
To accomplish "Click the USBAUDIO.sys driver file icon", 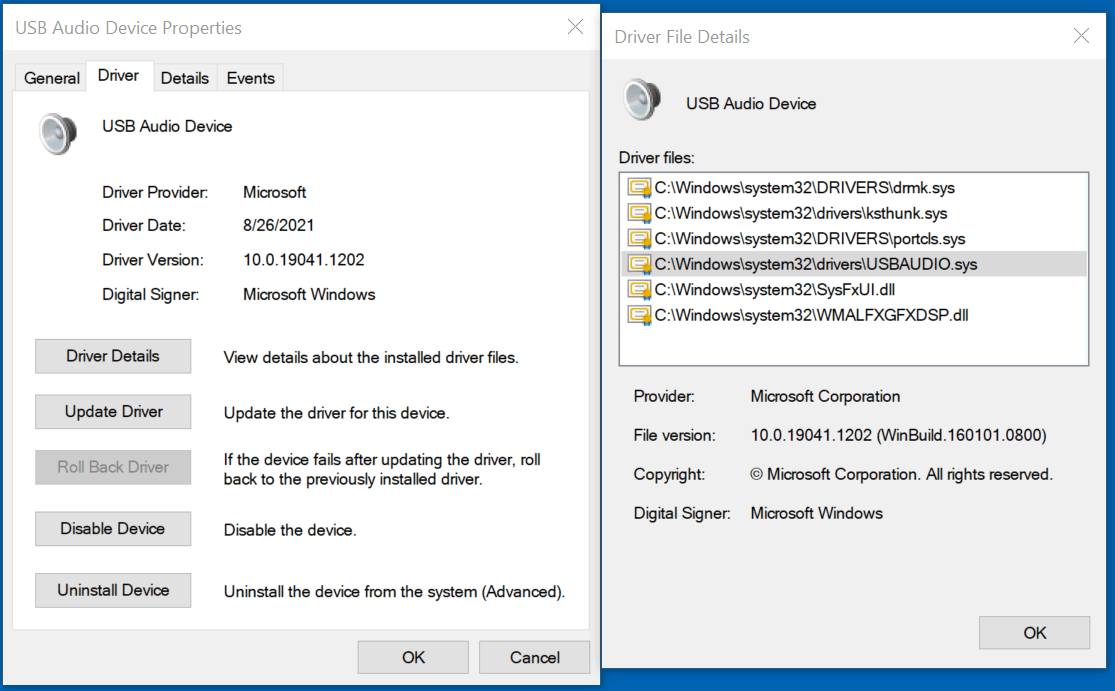I will 639,264.
